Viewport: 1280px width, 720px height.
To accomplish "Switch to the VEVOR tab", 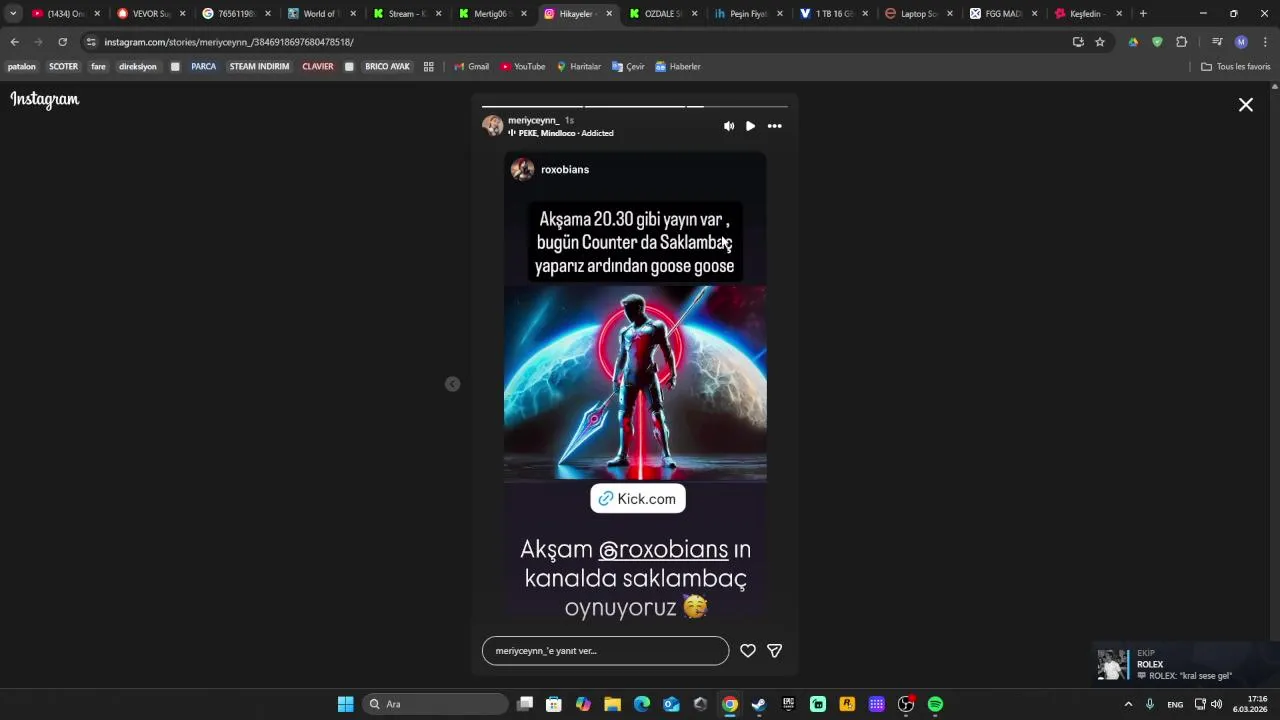I will [x=152, y=14].
